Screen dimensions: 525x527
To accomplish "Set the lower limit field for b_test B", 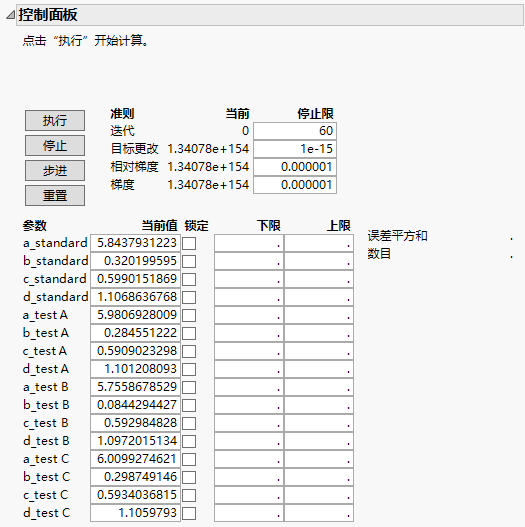I will click(249, 405).
